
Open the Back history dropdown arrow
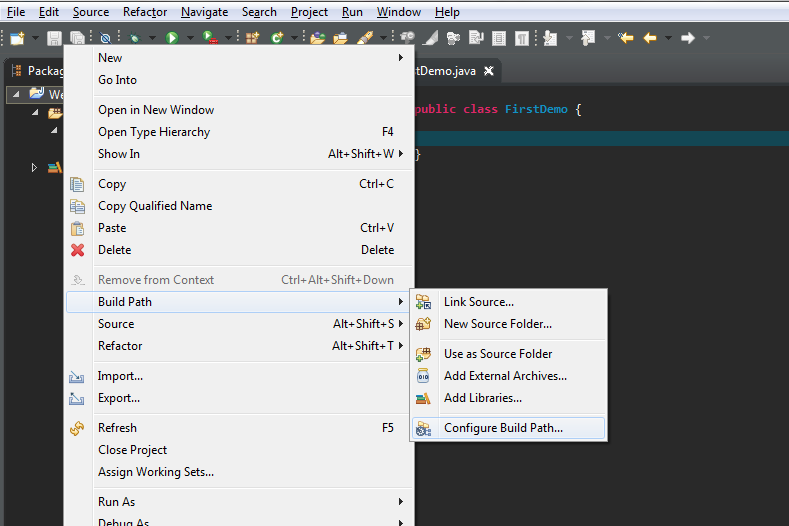[668, 38]
